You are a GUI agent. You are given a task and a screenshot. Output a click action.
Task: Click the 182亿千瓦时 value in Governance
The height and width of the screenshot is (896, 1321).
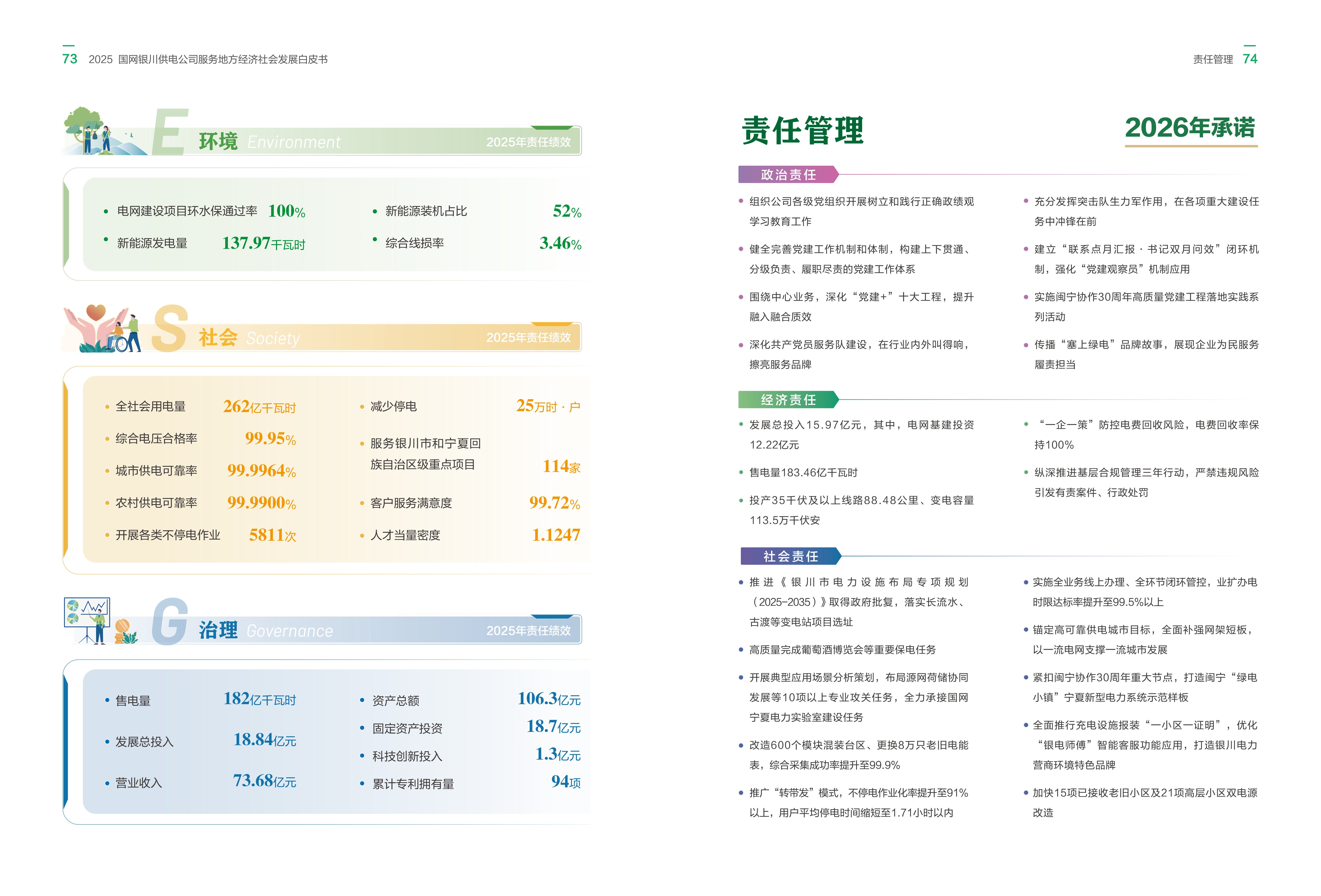(260, 699)
